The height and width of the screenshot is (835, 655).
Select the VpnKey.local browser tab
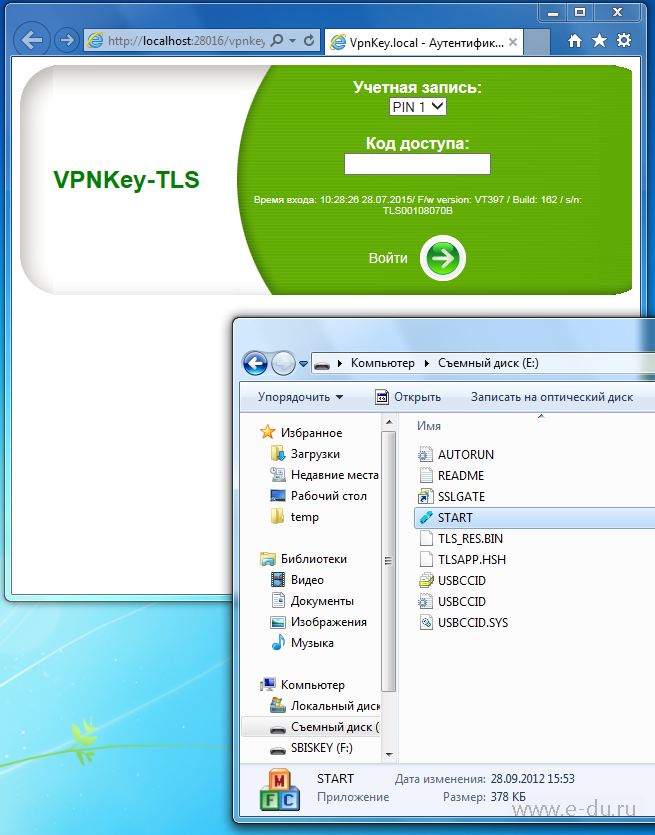click(x=424, y=42)
